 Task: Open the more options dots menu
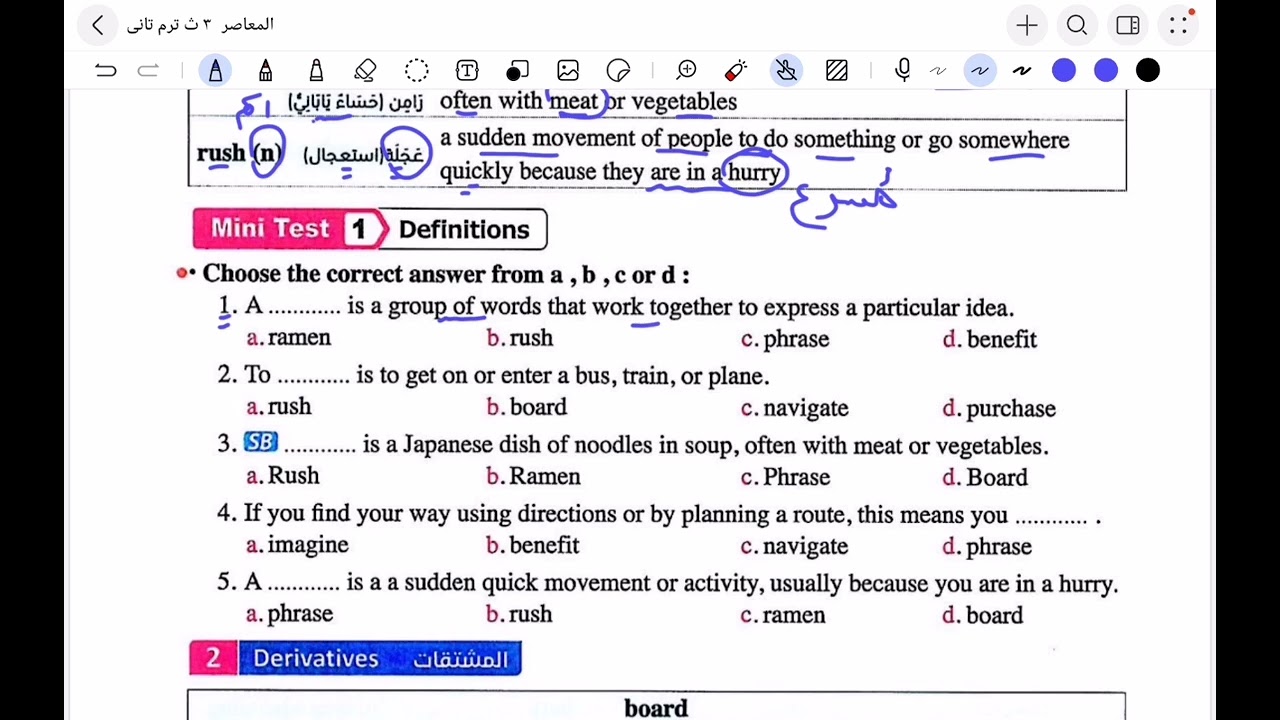click(x=1178, y=25)
